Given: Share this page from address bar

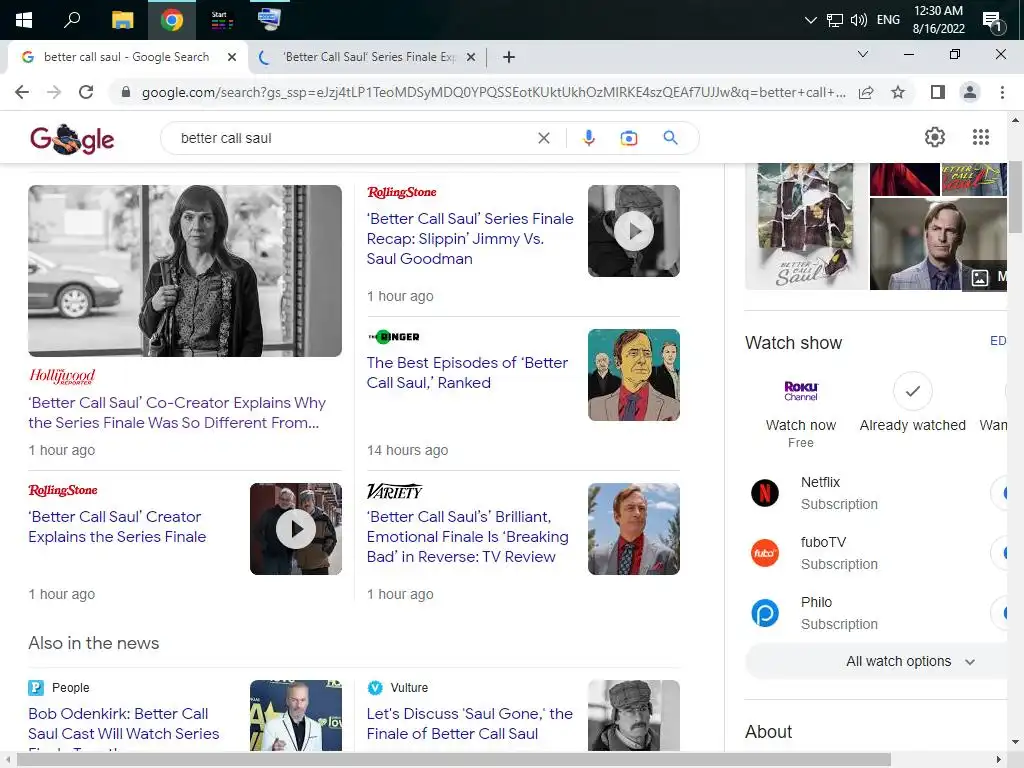Looking at the screenshot, I should (x=866, y=92).
